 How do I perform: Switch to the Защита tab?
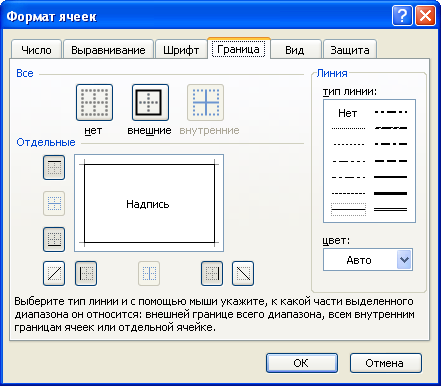(350, 50)
